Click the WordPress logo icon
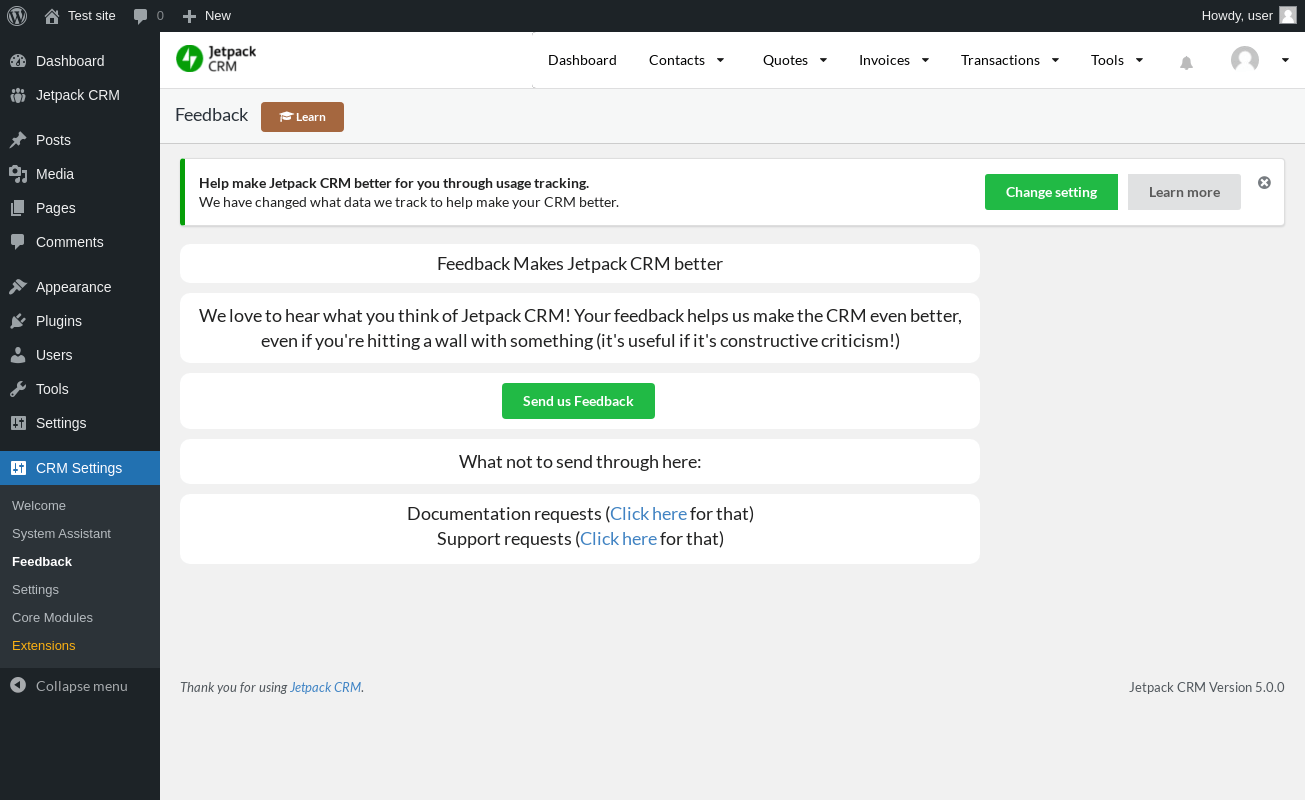The image size is (1305, 800). [17, 16]
